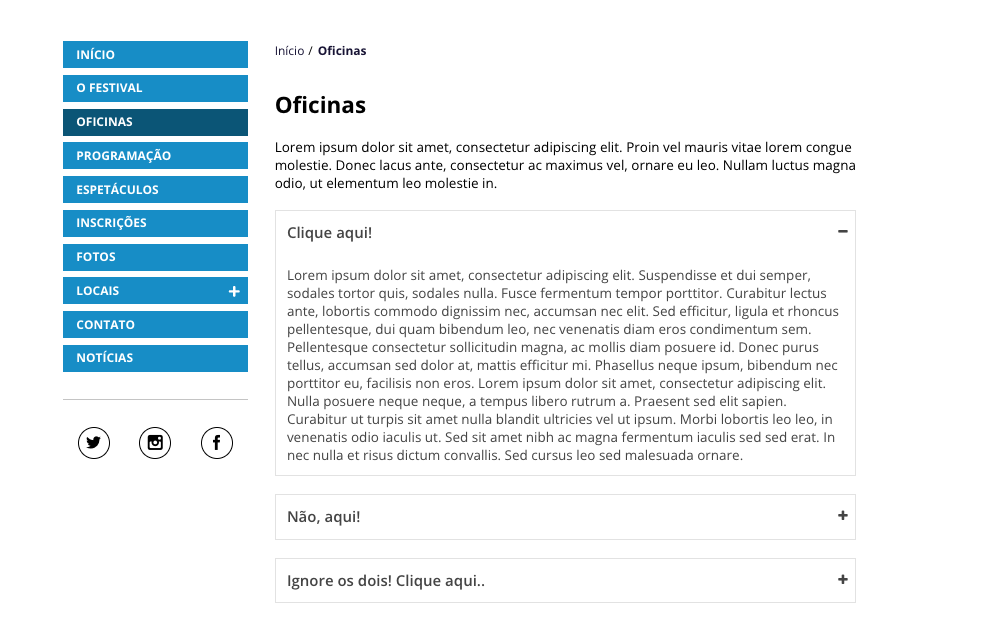Screen dimensions: 988x634
Task: Expand Locais submenu with plus icon
Action: point(234,291)
